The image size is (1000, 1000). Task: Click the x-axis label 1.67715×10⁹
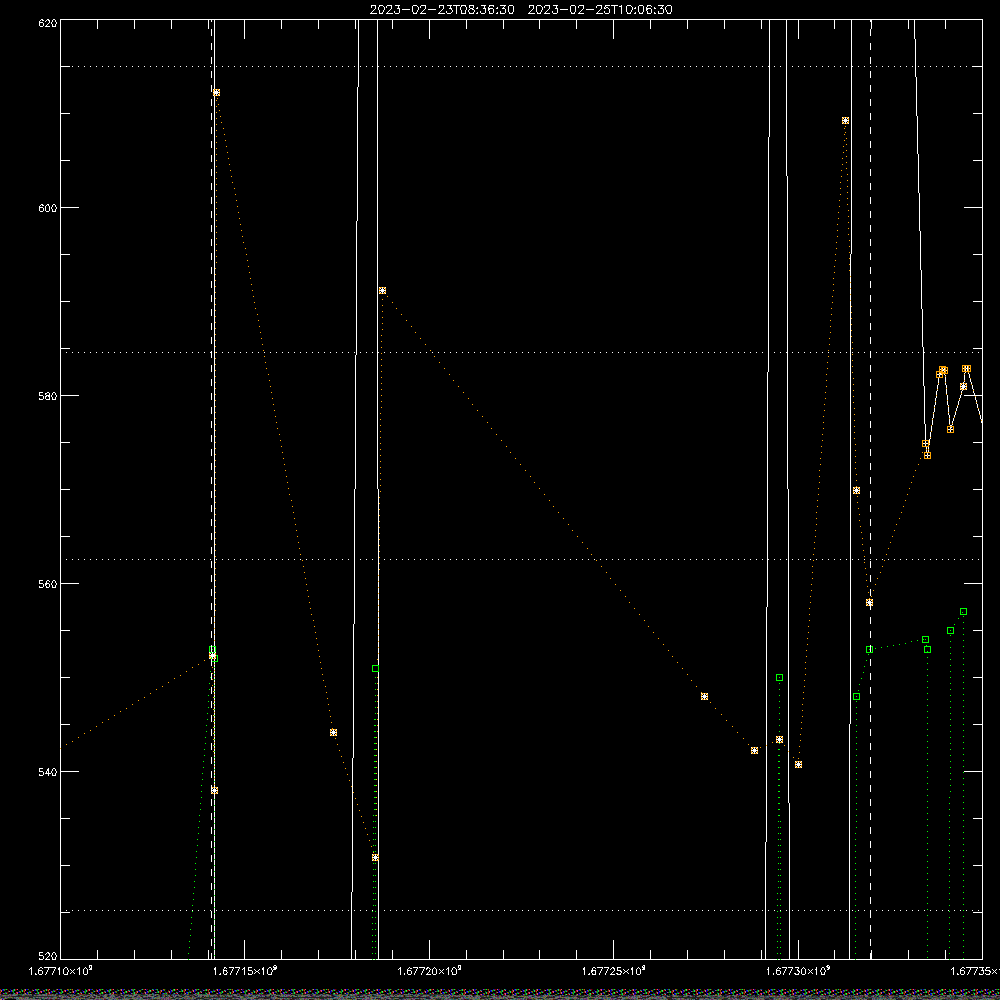click(x=245, y=971)
